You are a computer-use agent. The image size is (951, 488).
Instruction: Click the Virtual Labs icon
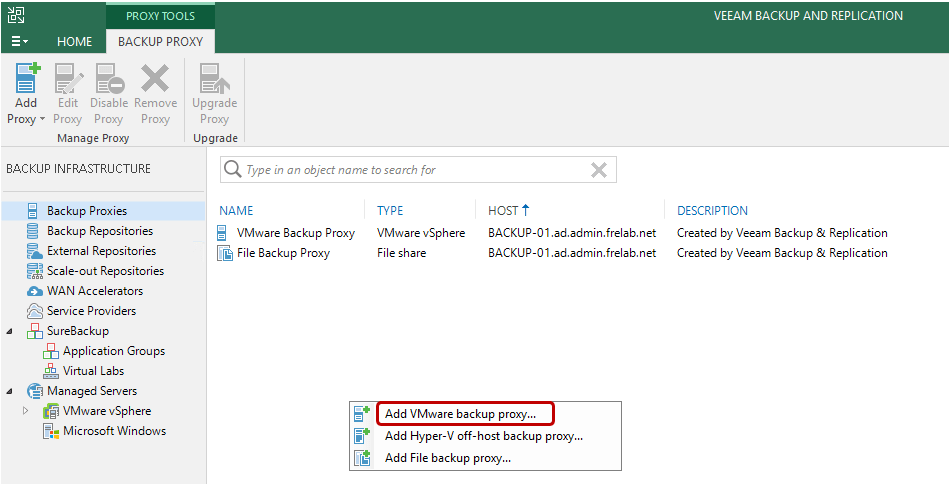pyautogui.click(x=50, y=371)
